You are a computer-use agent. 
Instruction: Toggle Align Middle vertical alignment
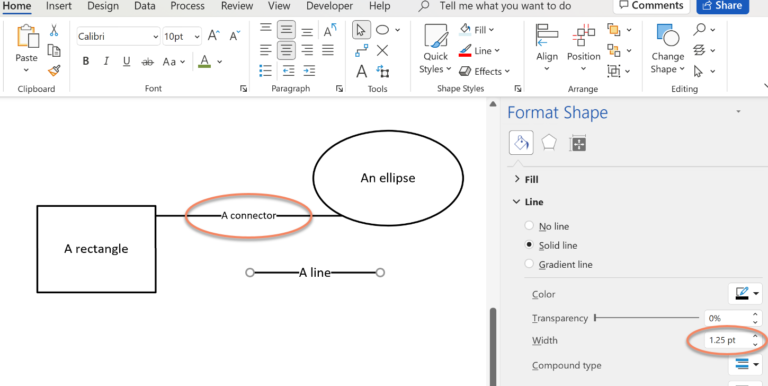coord(286,30)
